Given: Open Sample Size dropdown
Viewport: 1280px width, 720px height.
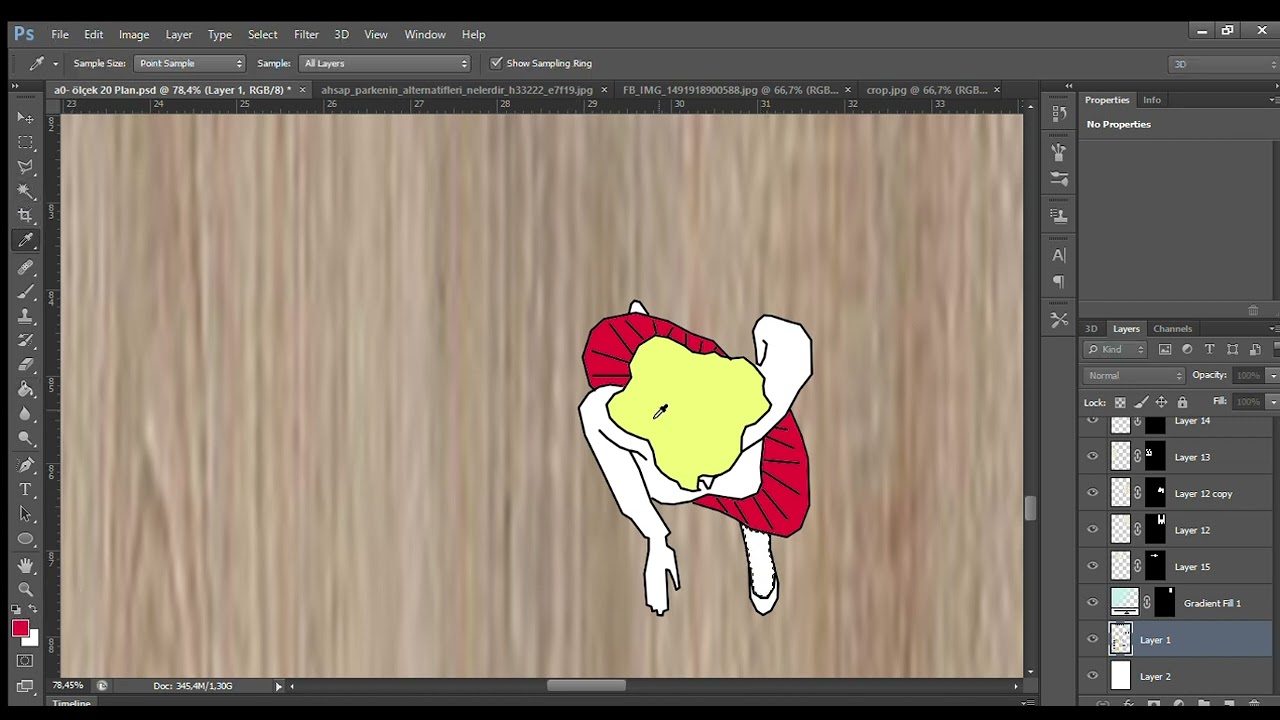Looking at the screenshot, I should [x=190, y=63].
